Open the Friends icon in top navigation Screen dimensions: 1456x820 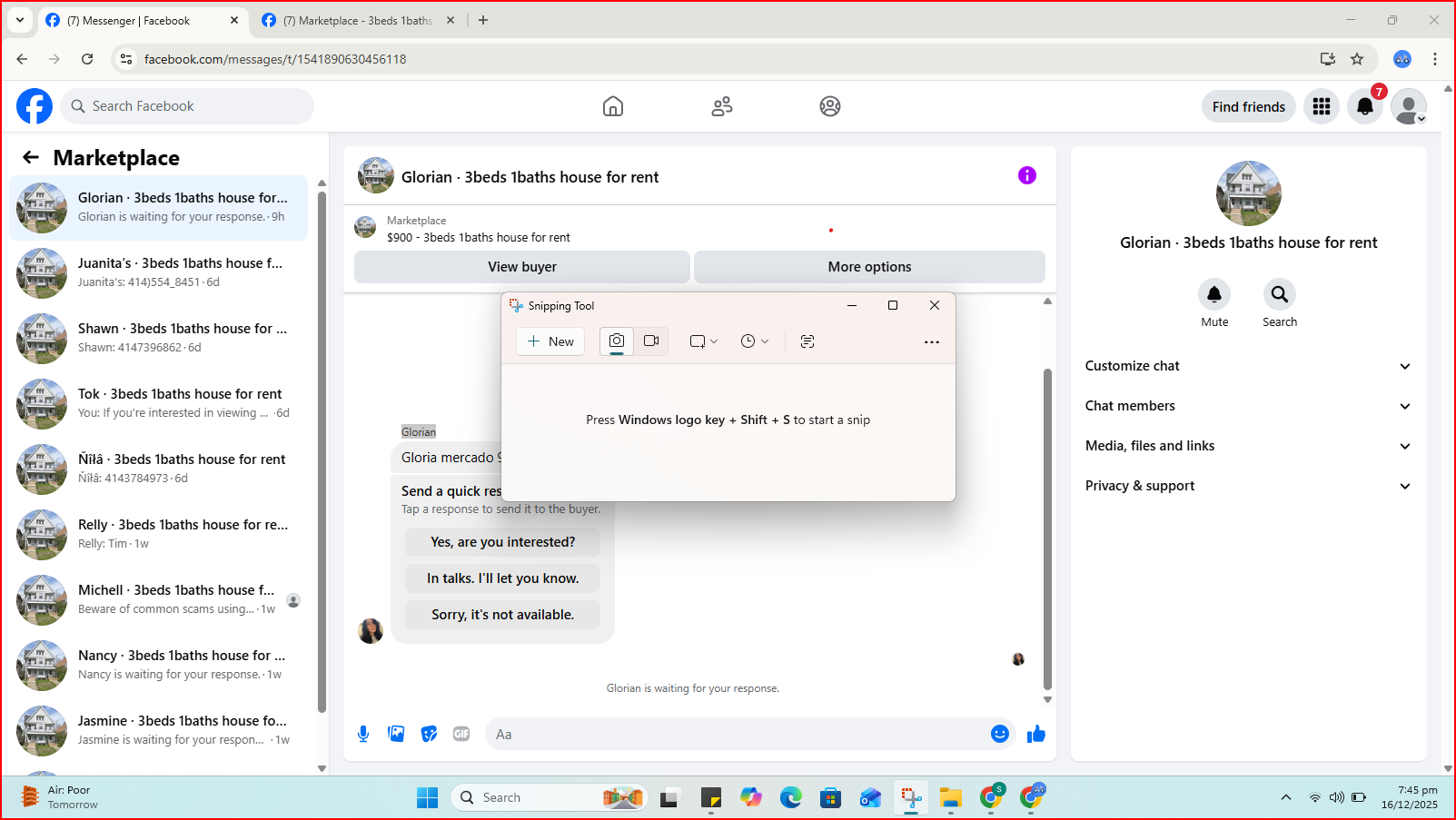[x=722, y=106]
